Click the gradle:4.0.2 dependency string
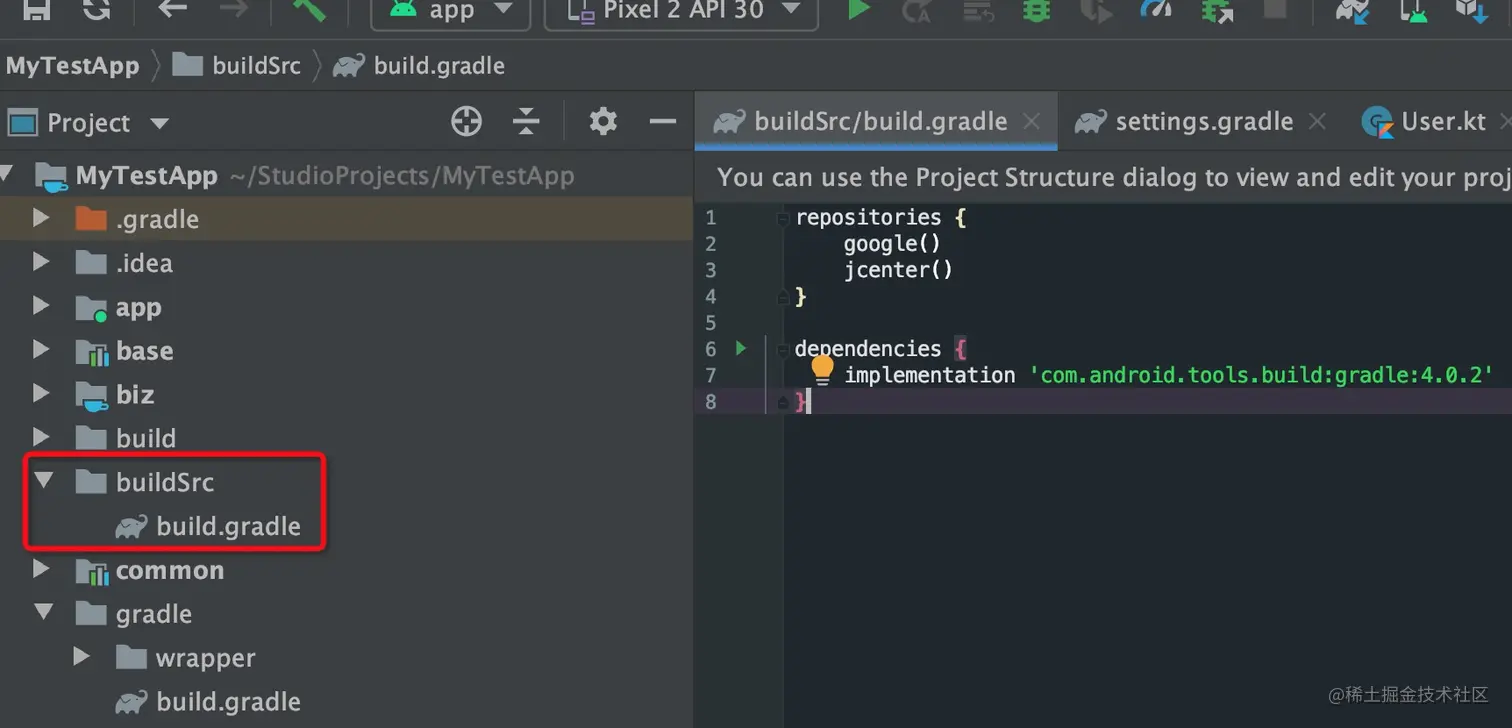Screen dimensions: 1512x728 pyautogui.click(x=1261, y=375)
